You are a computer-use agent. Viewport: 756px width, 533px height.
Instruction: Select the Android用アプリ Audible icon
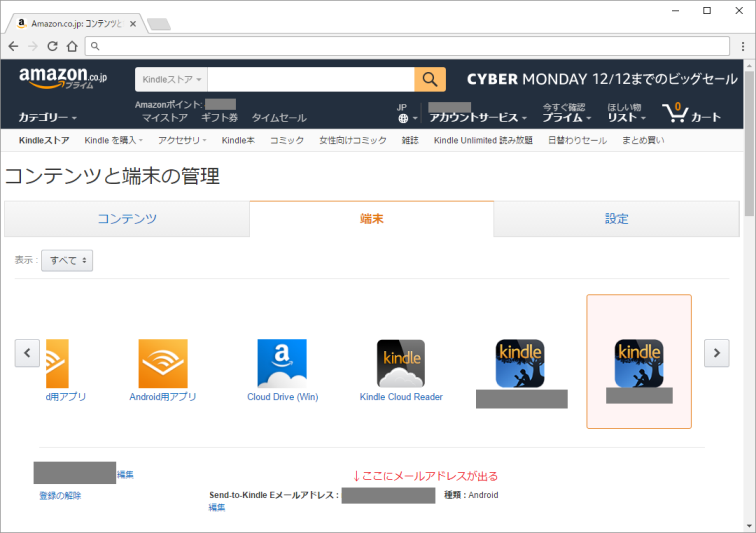pyautogui.click(x=163, y=363)
